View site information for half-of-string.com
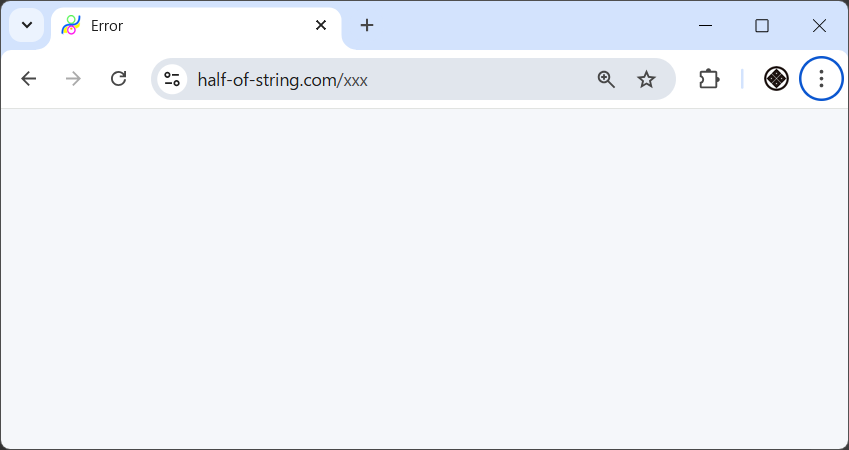The width and height of the screenshot is (849, 450). [x=172, y=79]
